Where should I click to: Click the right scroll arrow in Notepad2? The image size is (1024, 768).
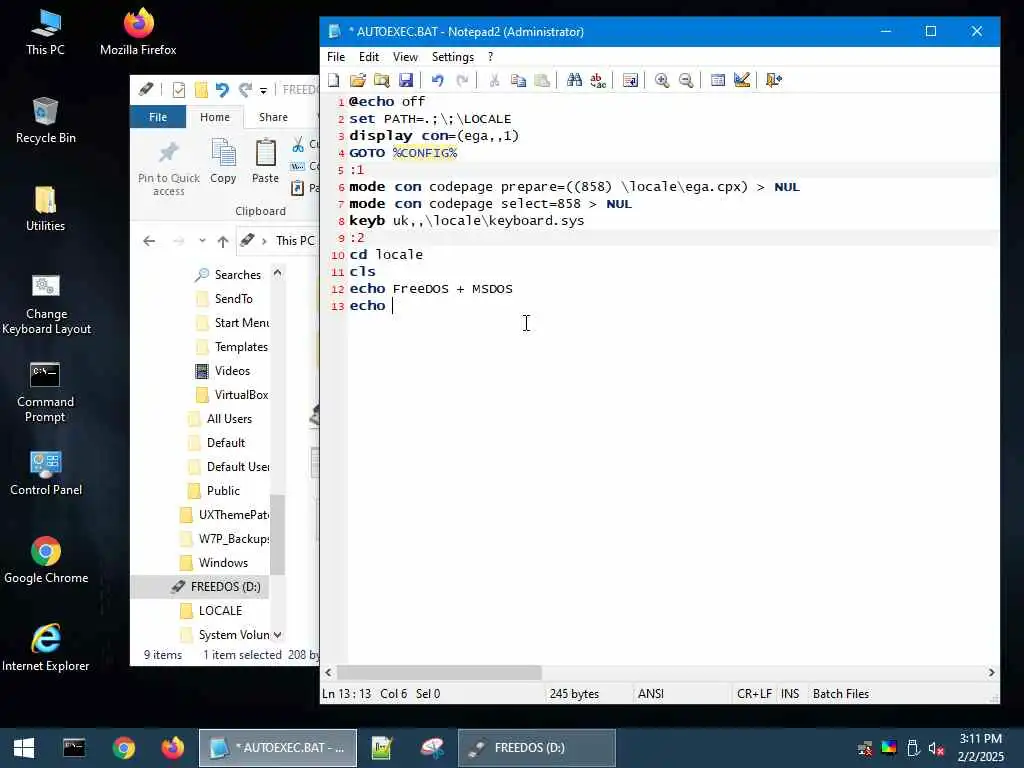pos(991,673)
